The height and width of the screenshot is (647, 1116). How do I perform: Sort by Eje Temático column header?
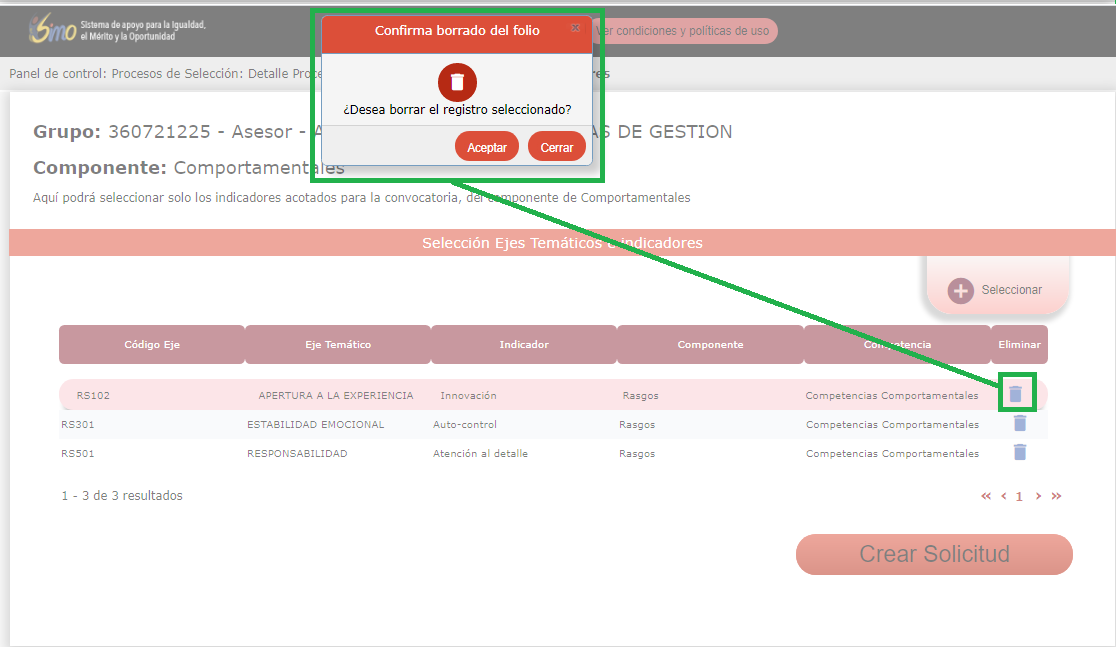[338, 344]
